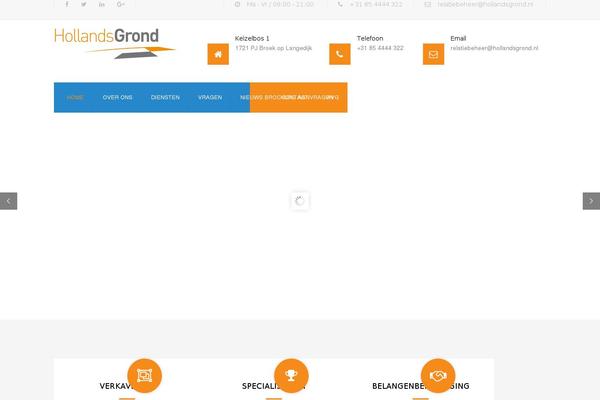
Task: Click the top bar phone icon
Action: click(340, 4)
